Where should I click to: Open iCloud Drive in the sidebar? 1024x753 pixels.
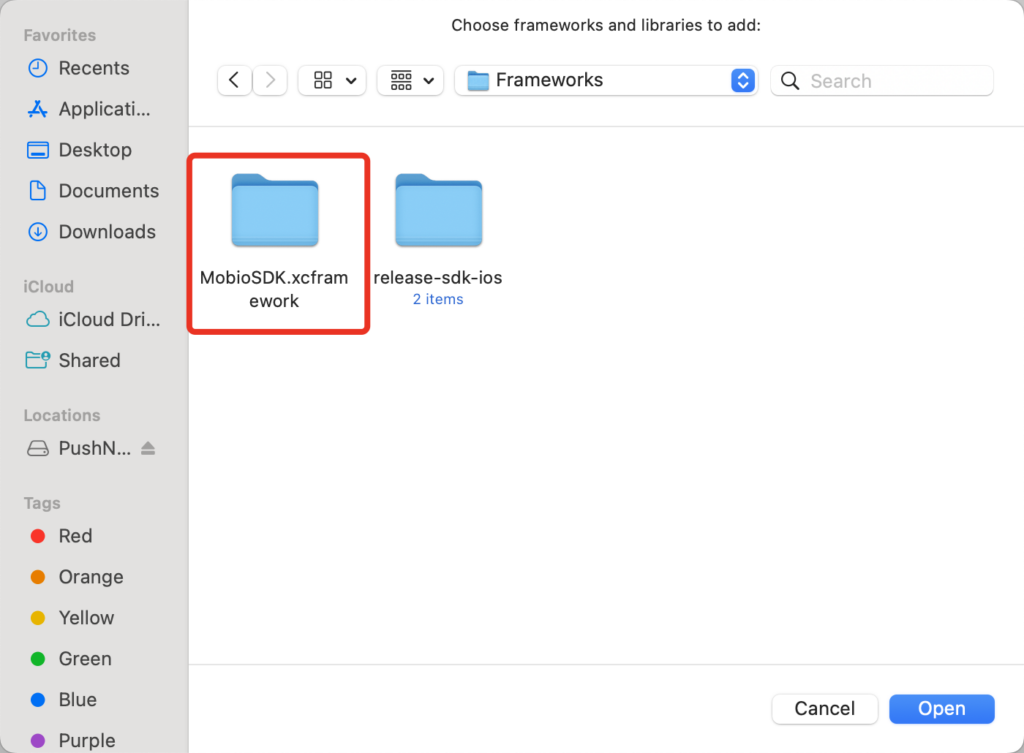(x=108, y=320)
